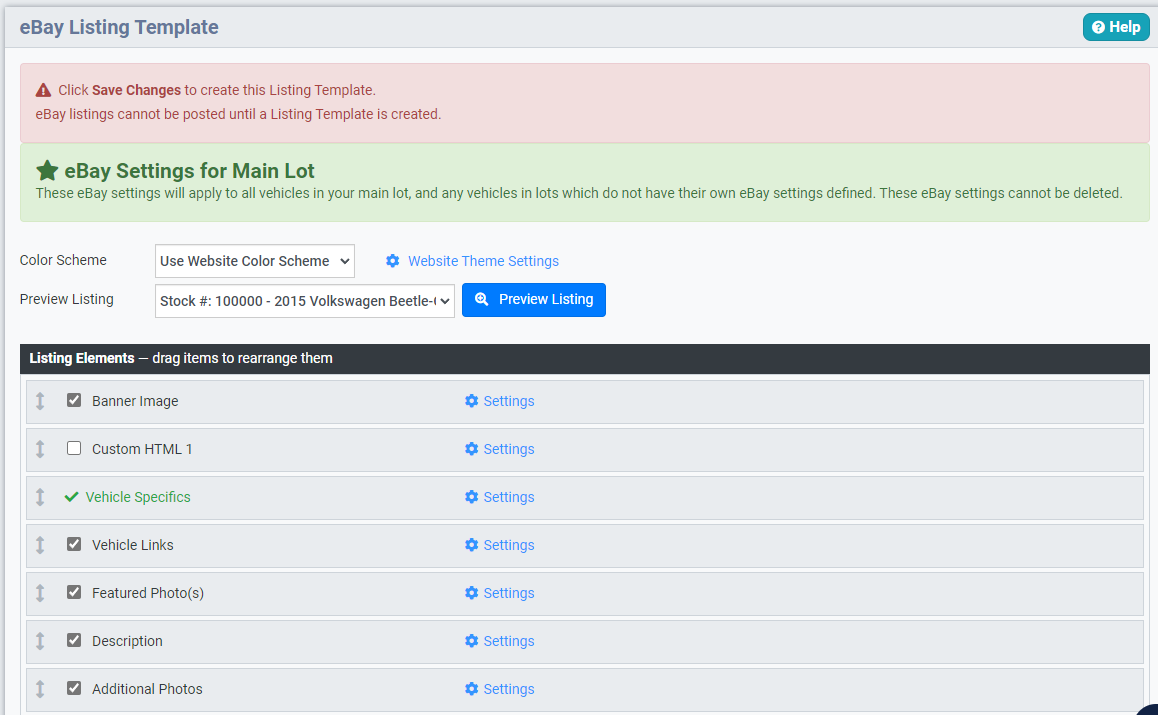Click the drag handle for Vehicle Specifics
Screen dimensions: 1158x715
pyautogui.click(x=40, y=497)
